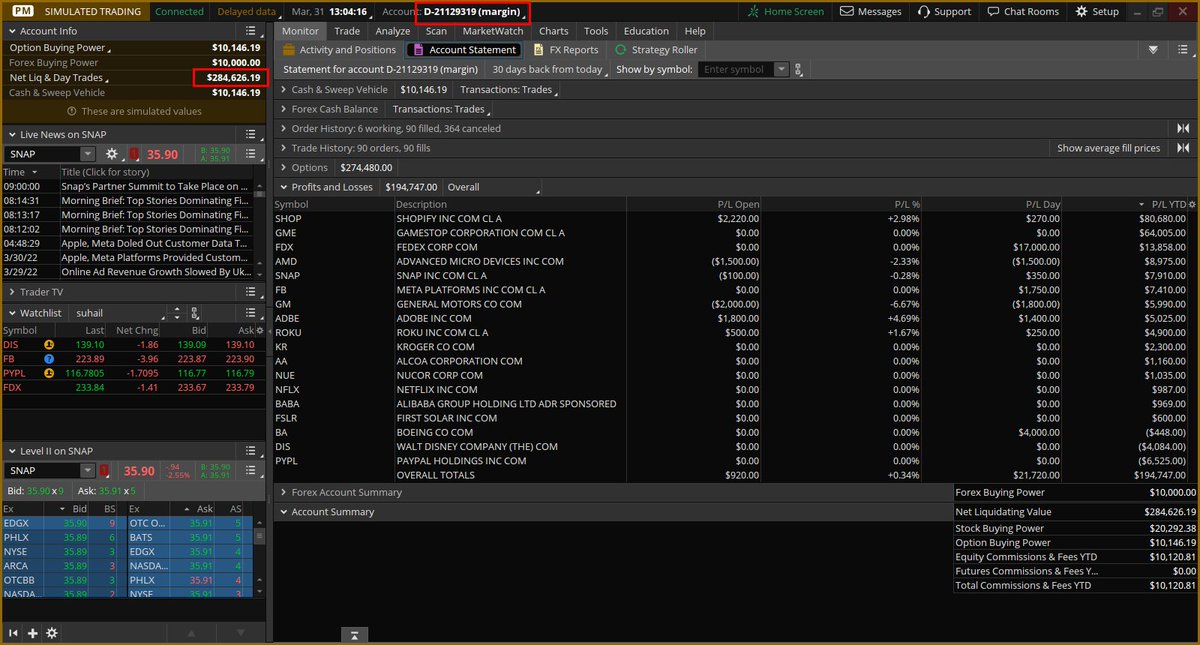Click Watchlist column settings gear
The image size is (1200, 645).
(258, 330)
